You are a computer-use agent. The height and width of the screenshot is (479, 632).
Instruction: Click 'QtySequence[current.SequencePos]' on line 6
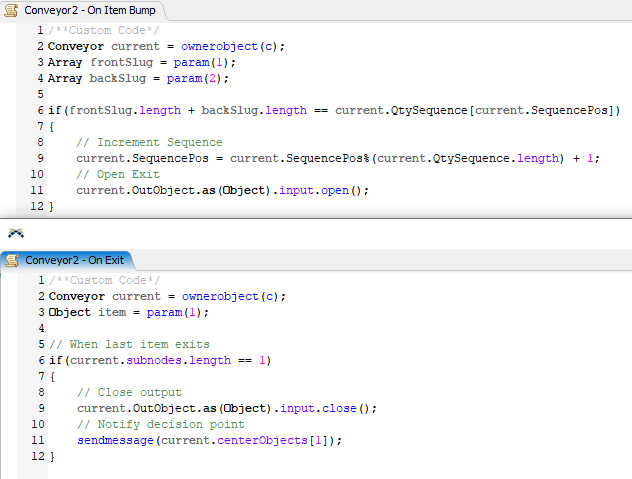503,110
